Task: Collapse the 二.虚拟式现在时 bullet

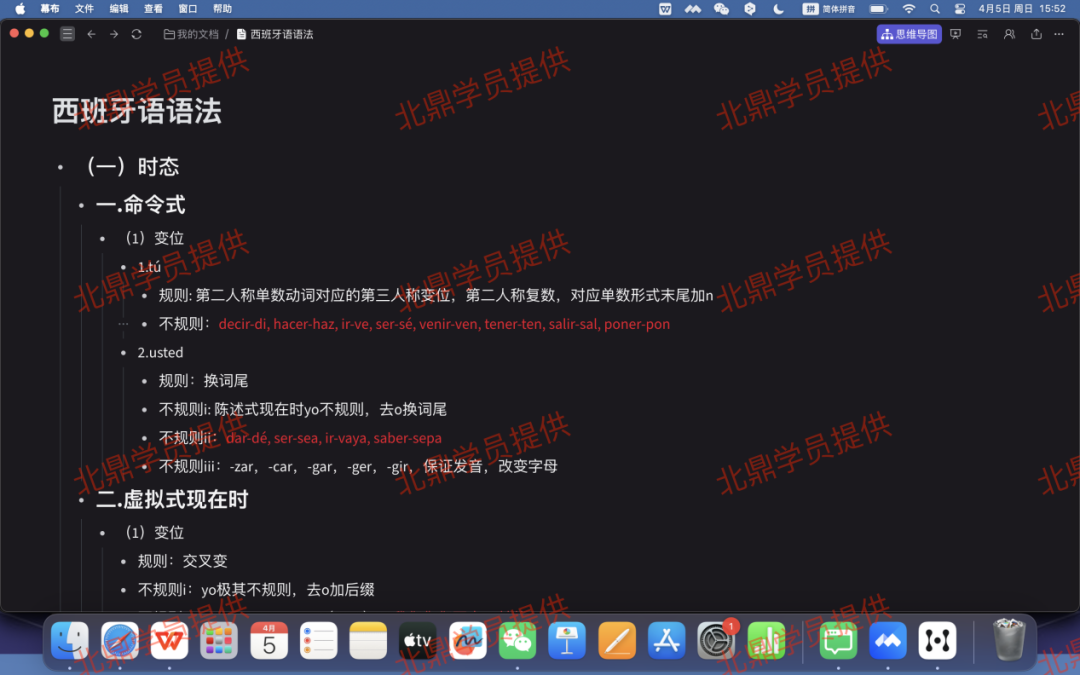Action: click(x=81, y=501)
